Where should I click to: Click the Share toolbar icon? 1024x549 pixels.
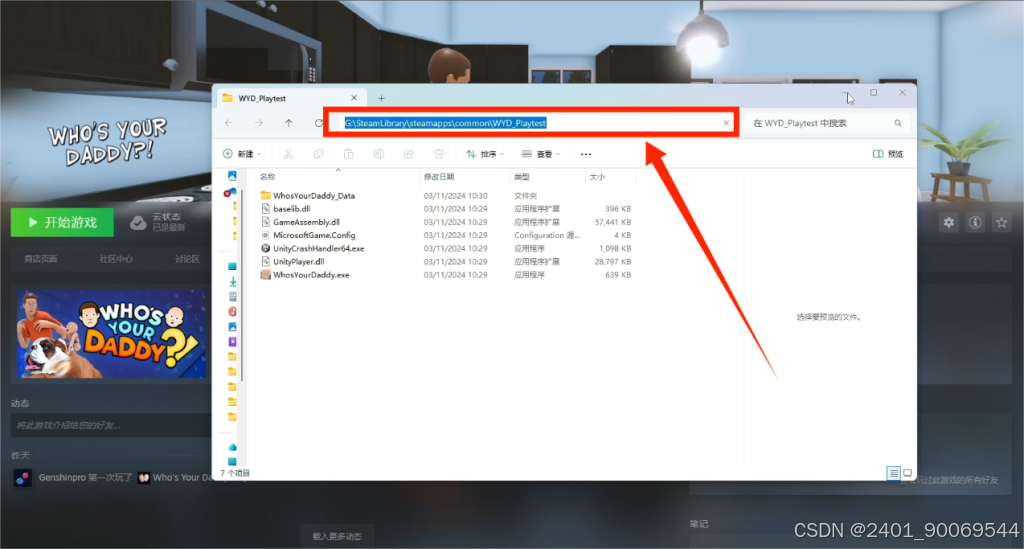[x=408, y=154]
